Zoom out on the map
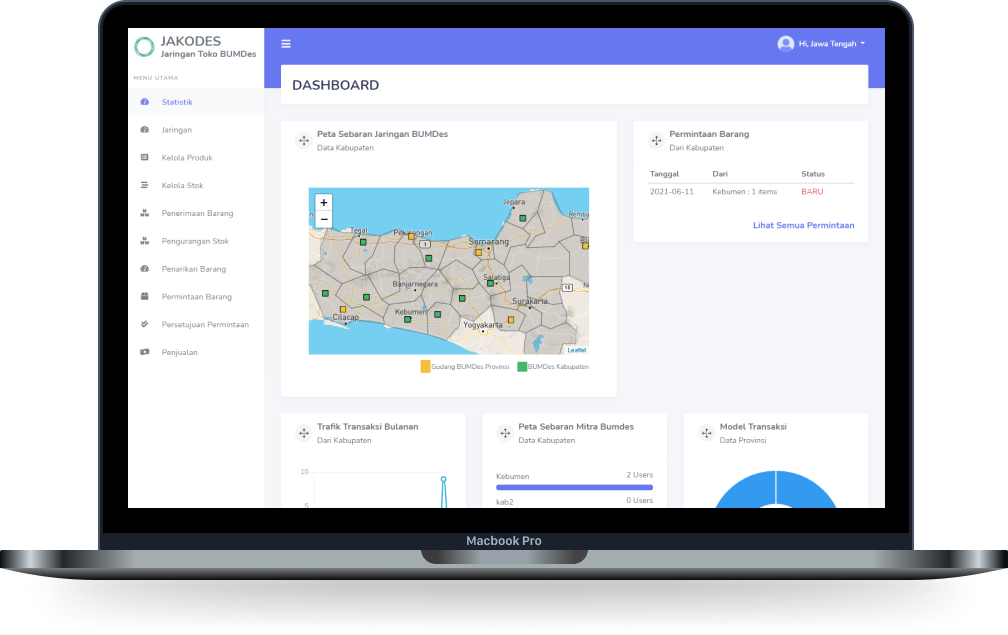The image size is (1008, 635). click(x=324, y=219)
